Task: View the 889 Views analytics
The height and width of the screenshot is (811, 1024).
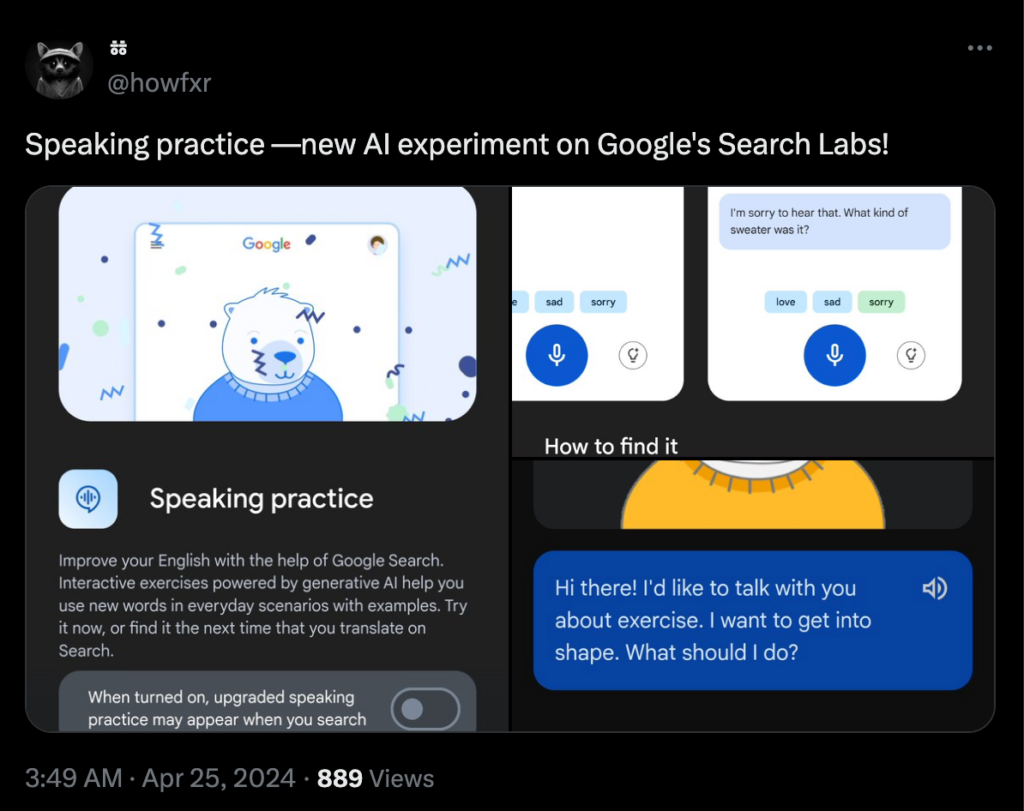Action: [375, 778]
